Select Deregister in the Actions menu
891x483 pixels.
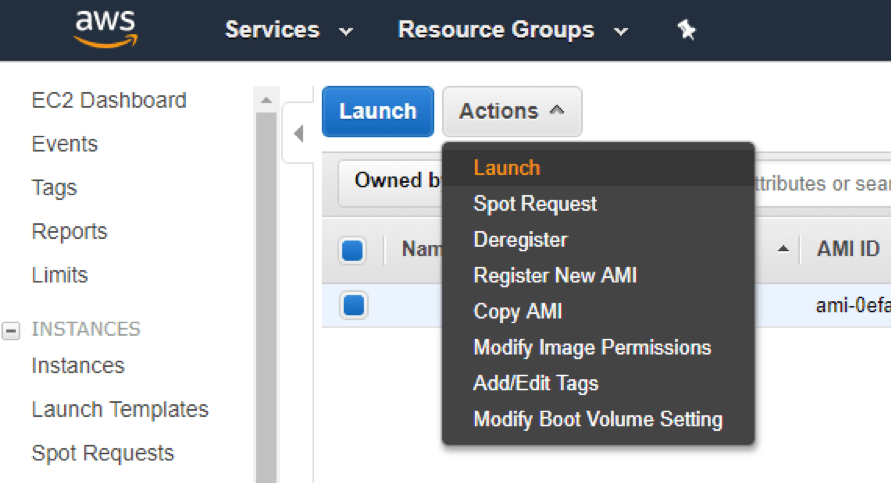598,239
